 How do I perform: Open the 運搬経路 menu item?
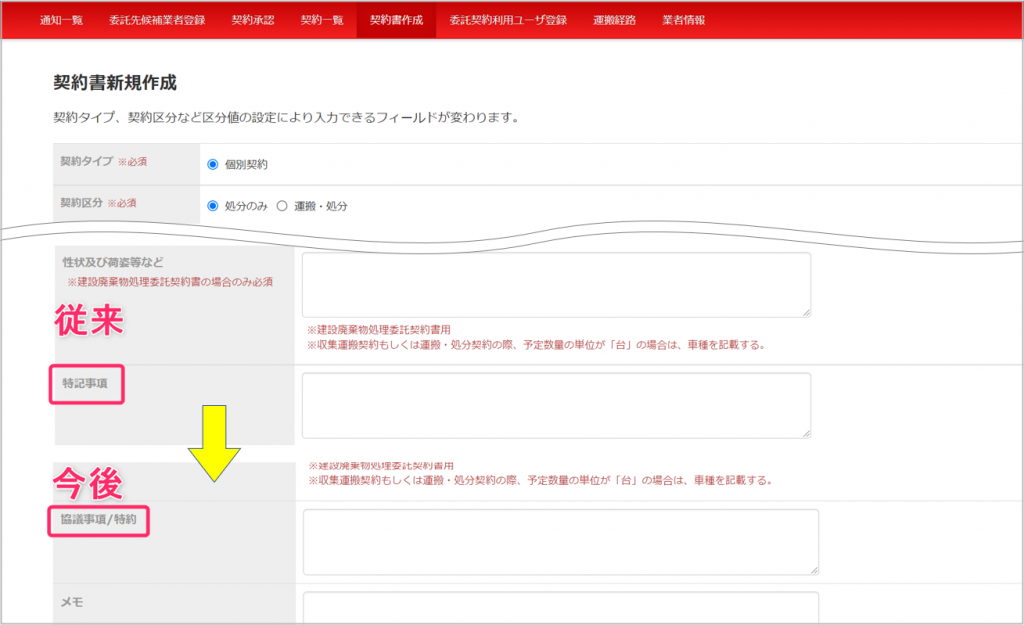[614, 20]
